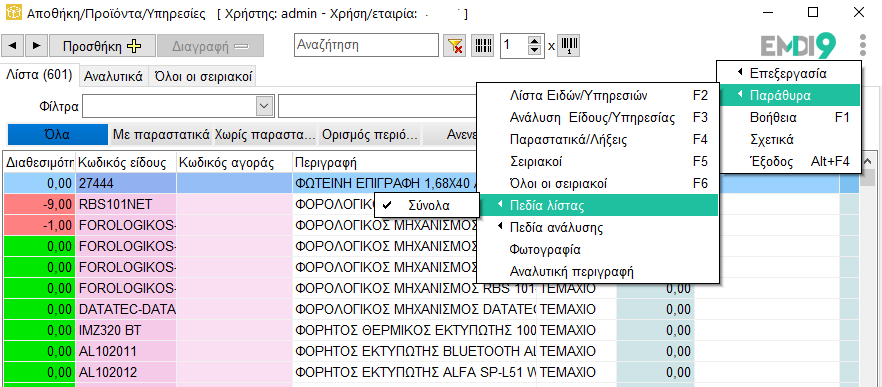882x387 pixels.
Task: Click the -9,00 availability cell
Action: (x=39, y=204)
